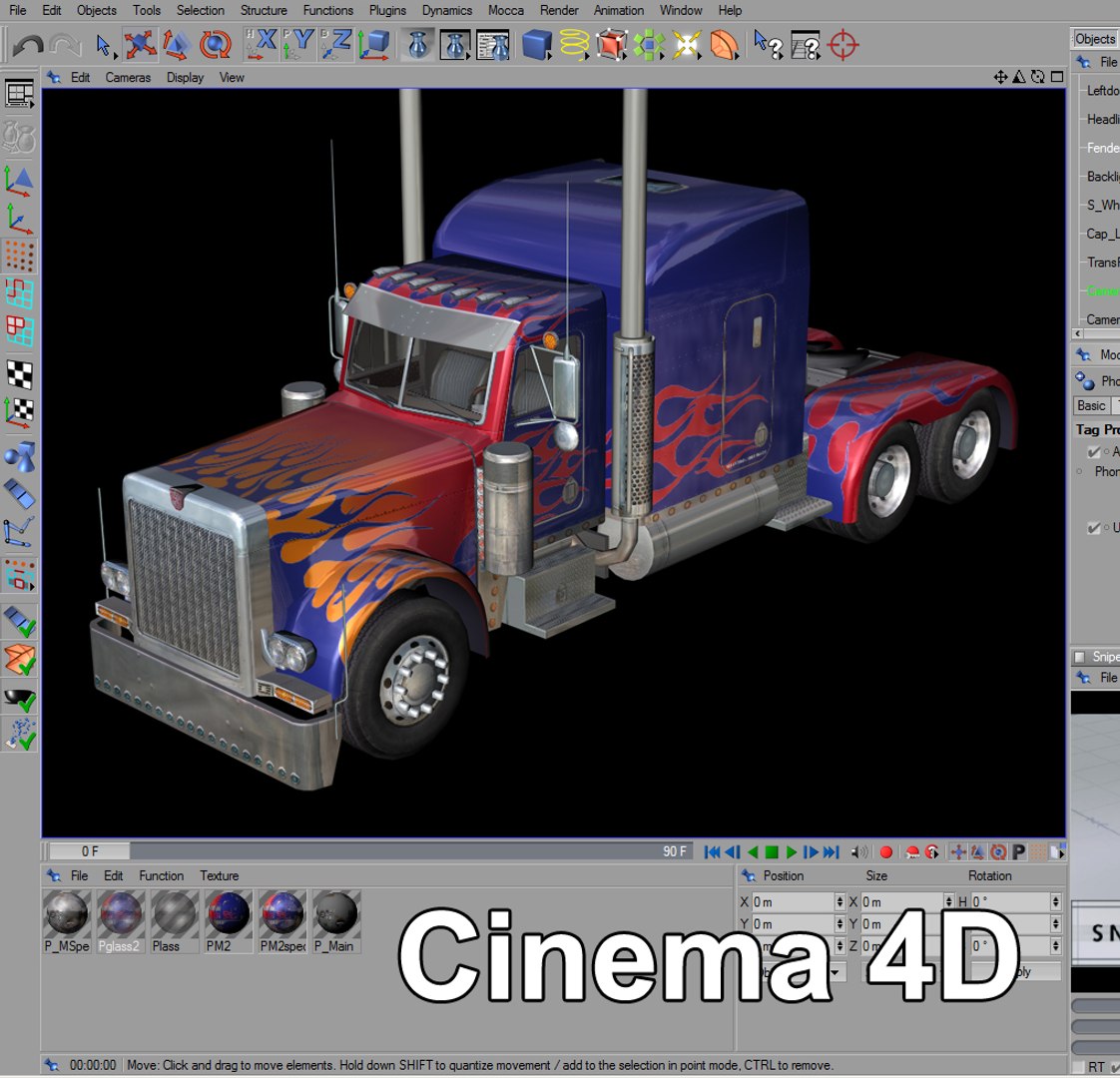Select the bone chain joint tool icon
1120x1078 pixels.
coord(19,531)
